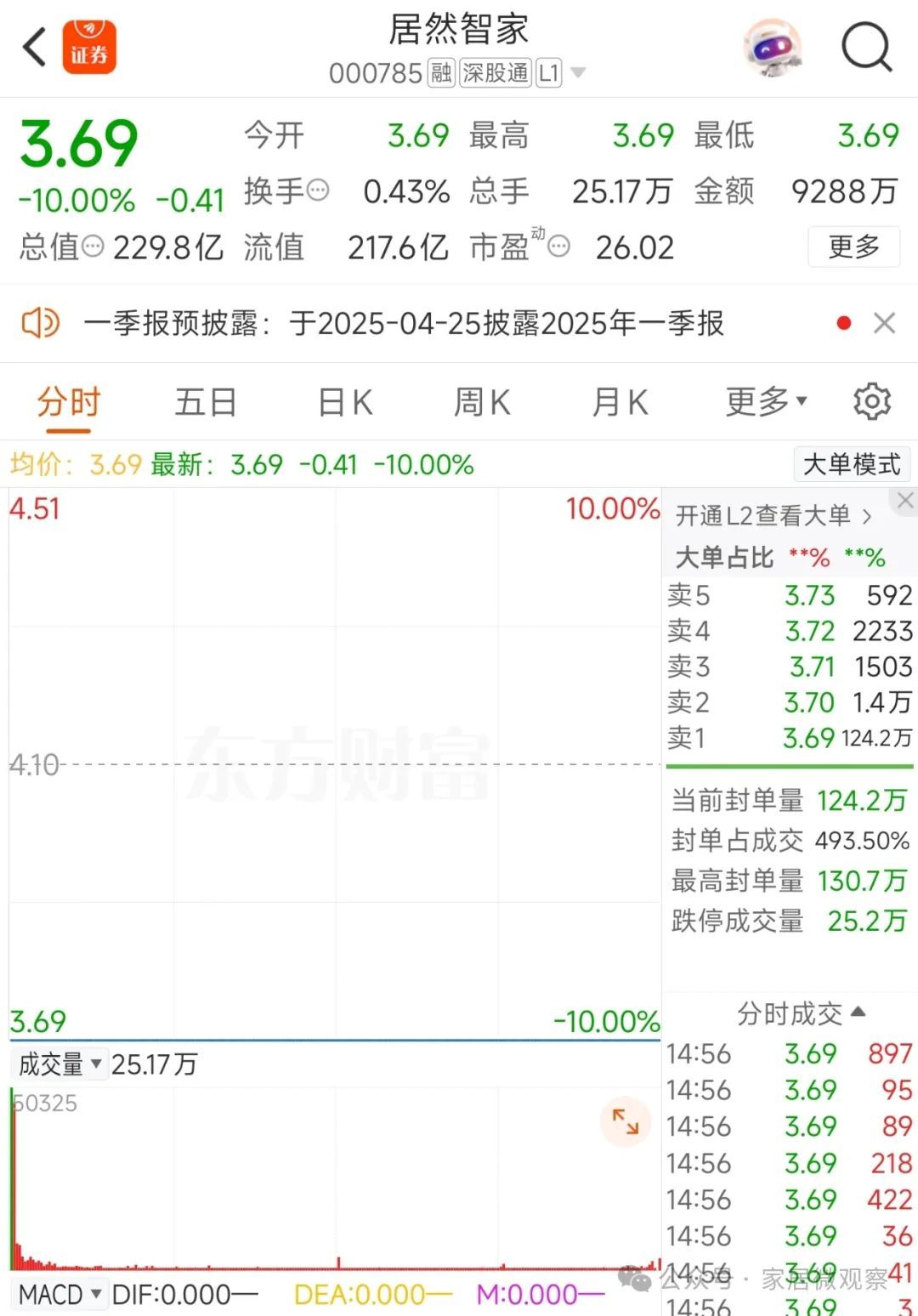The width and height of the screenshot is (918, 1316).
Task: Select the 卖2 order row
Action: coord(790,702)
